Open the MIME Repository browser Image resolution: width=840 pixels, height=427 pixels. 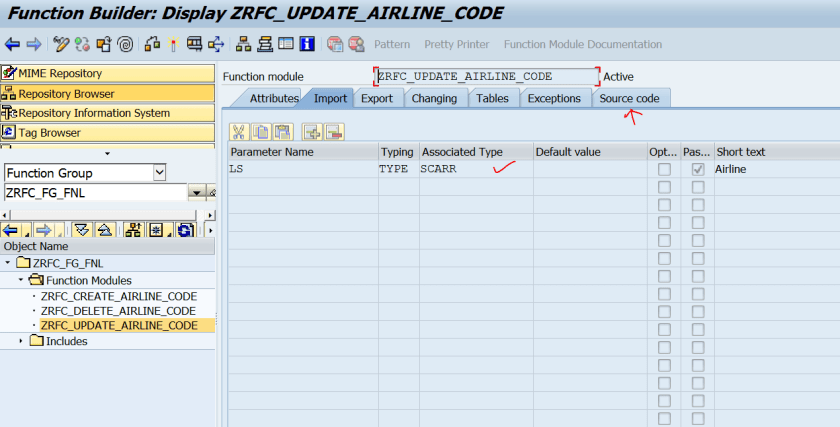(107, 73)
